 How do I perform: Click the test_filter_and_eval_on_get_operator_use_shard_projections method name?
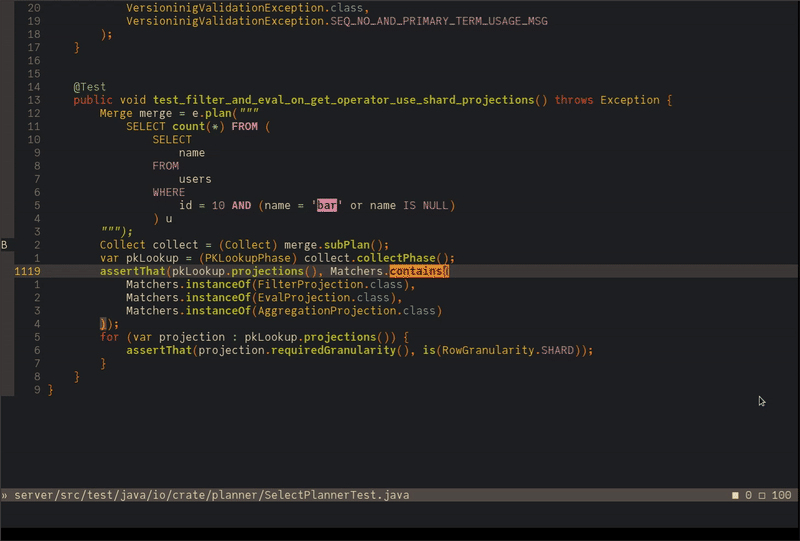[343, 100]
